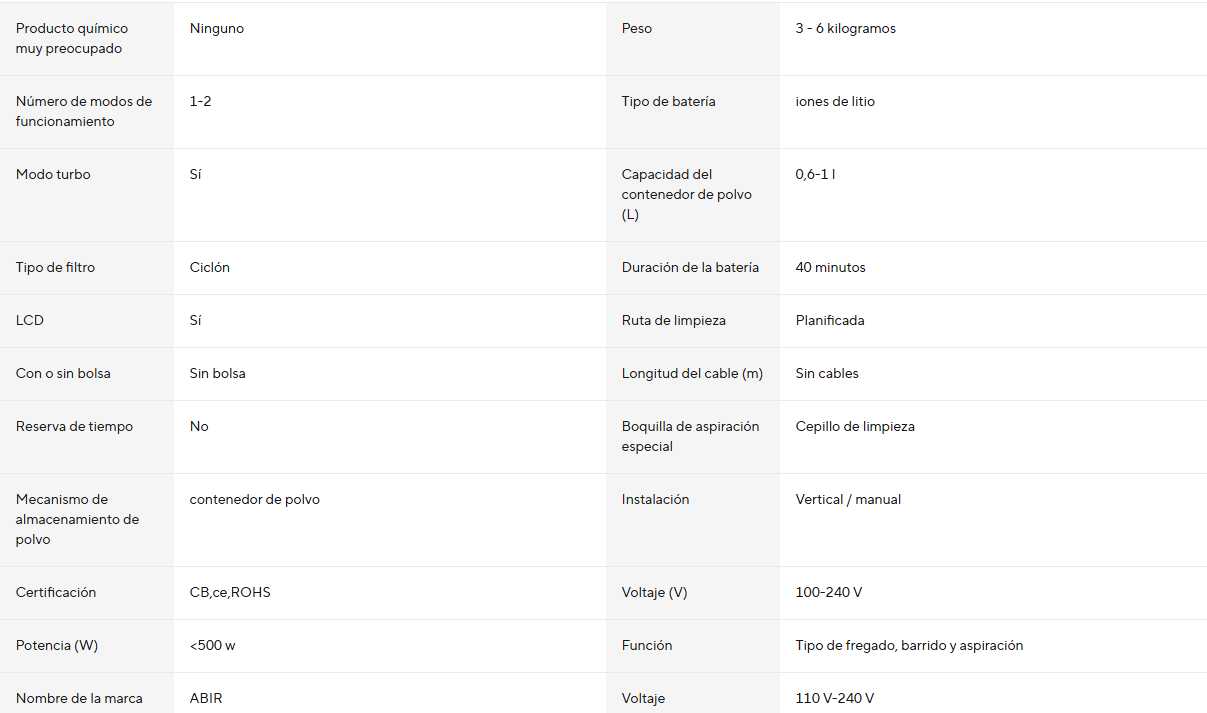Click the 'Tipo de batería' label

(x=668, y=101)
